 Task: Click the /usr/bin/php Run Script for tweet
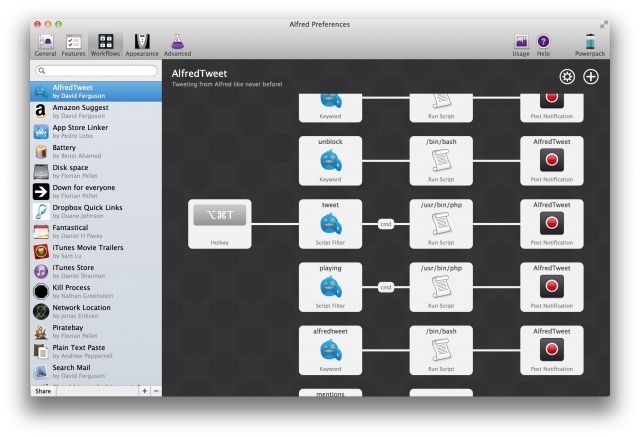[x=441, y=223]
